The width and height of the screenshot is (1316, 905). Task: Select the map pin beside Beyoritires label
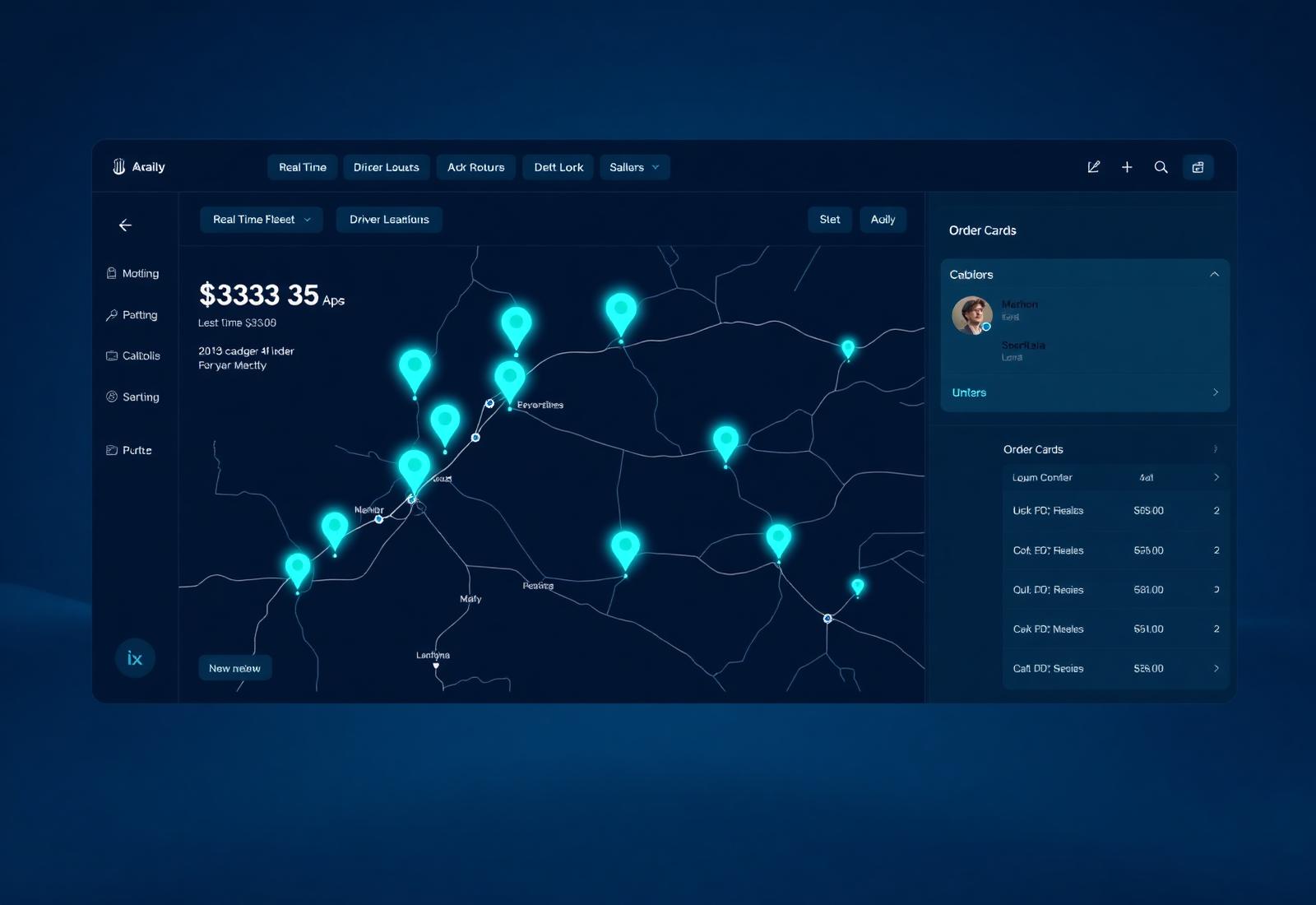pyautogui.click(x=510, y=383)
